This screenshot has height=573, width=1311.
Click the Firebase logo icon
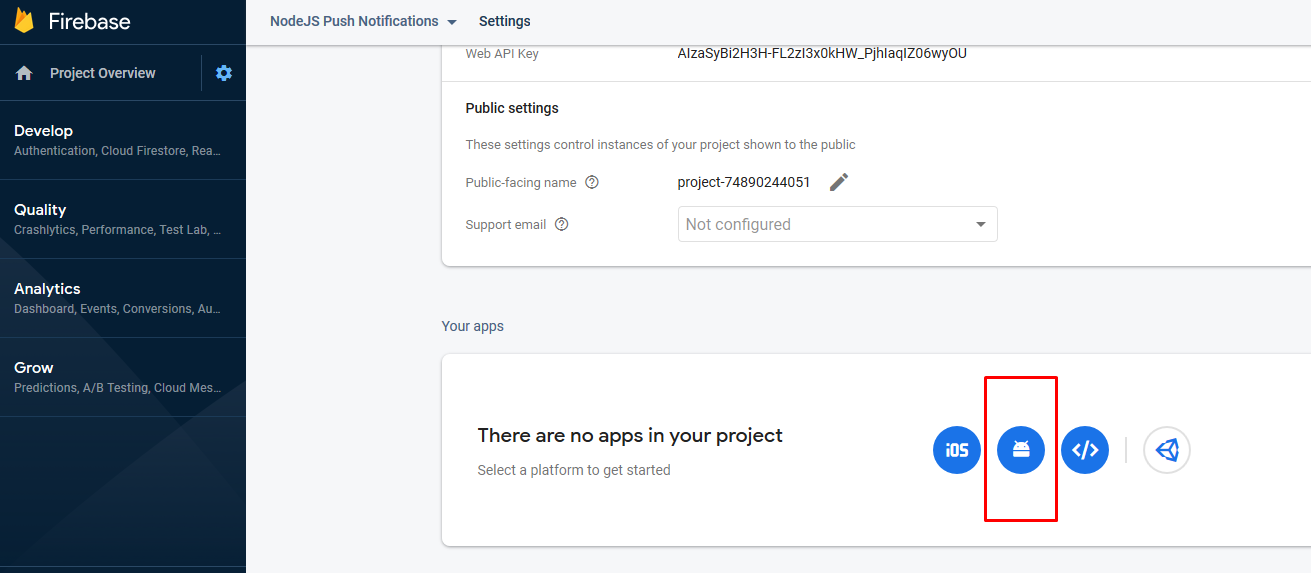(24, 21)
